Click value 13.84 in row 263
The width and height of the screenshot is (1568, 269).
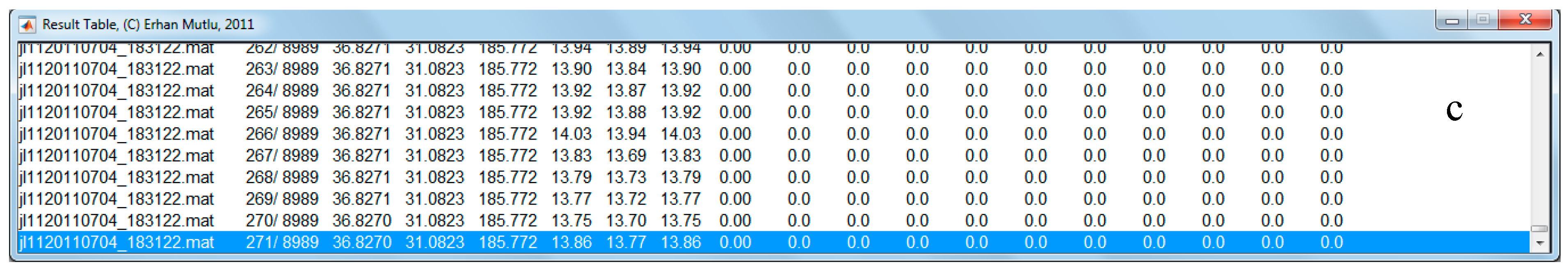[626, 69]
